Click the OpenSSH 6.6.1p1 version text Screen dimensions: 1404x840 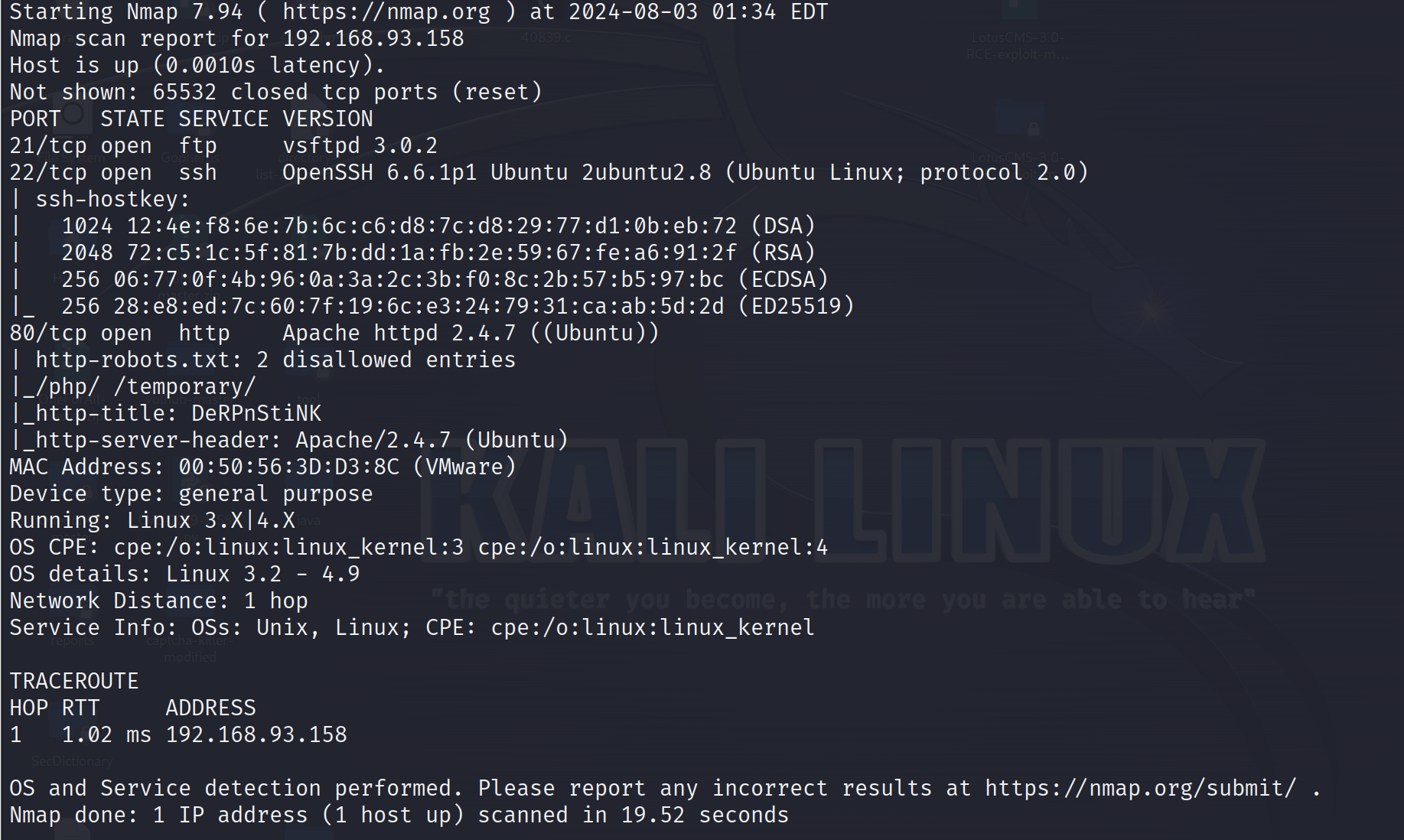[380, 173]
